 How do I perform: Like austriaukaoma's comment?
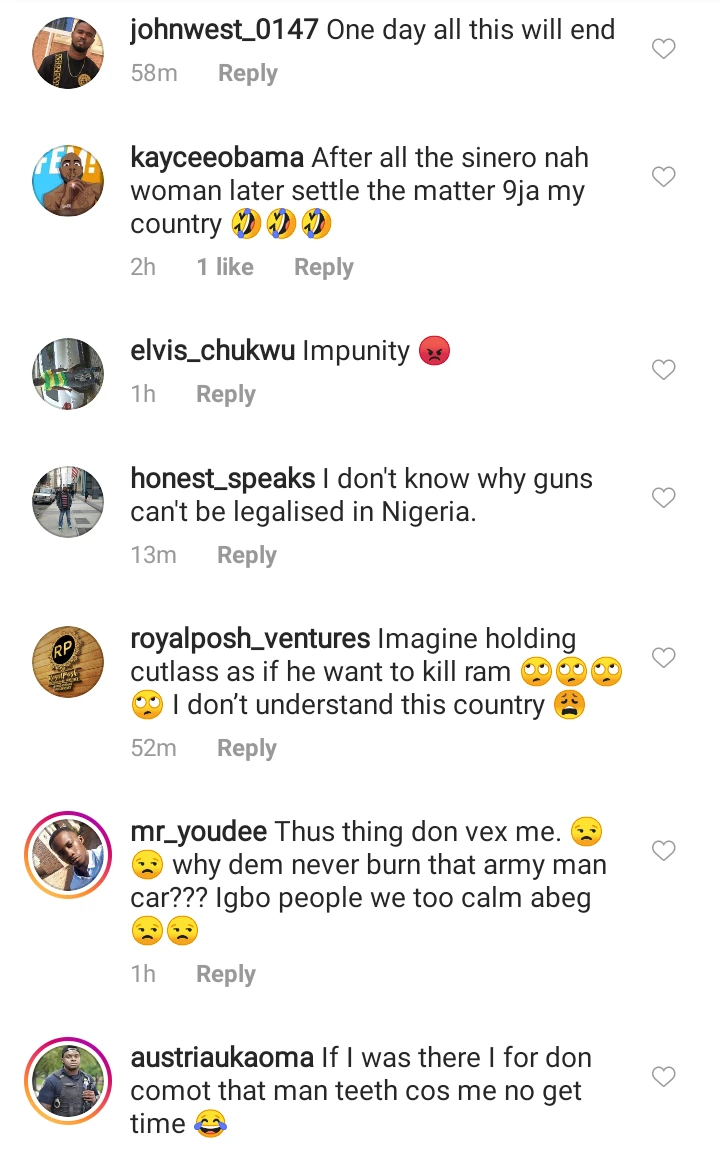664,1076
